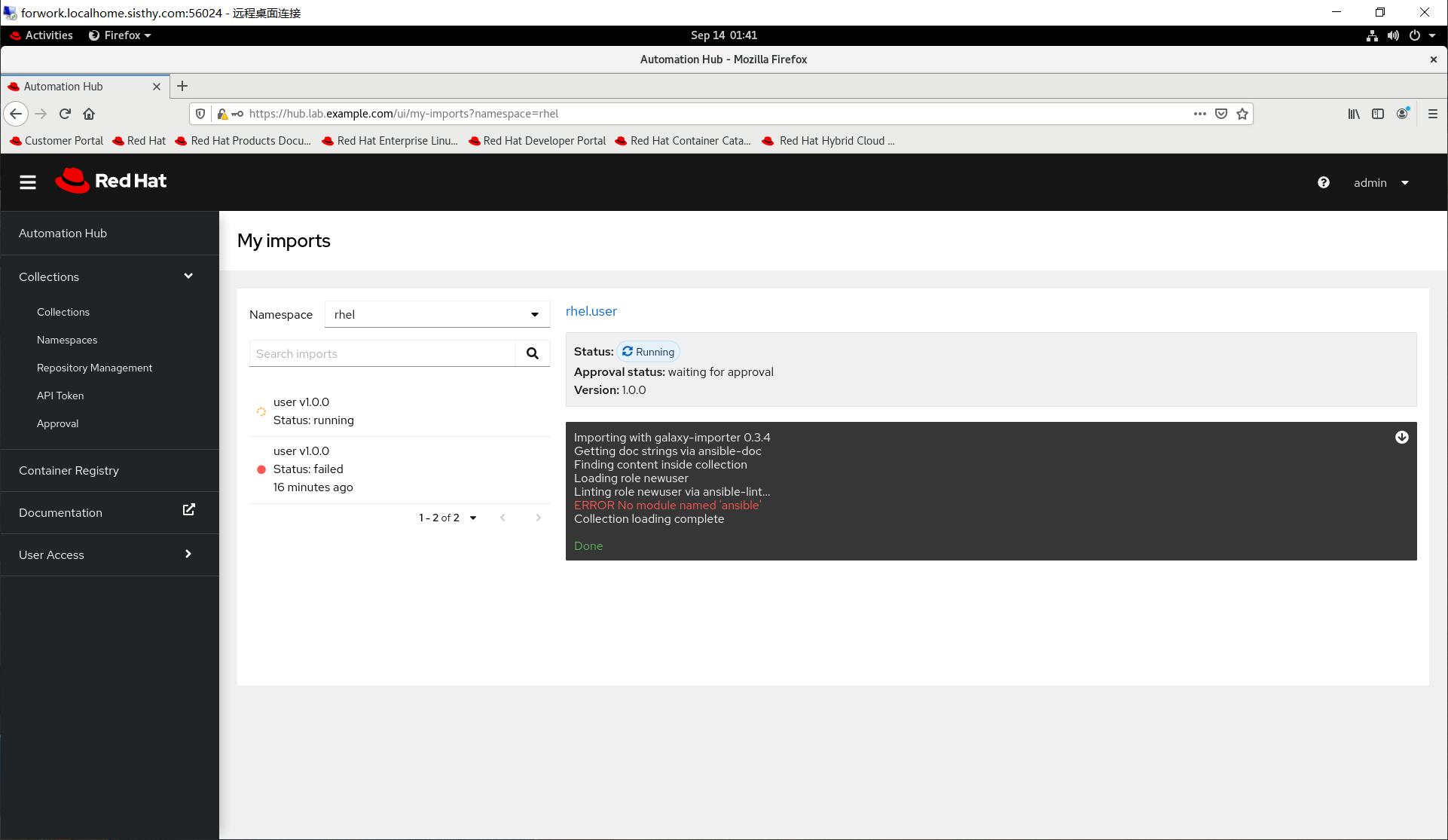The height and width of the screenshot is (840, 1448).
Task: Open the rhel.user collection link
Action: pos(591,311)
